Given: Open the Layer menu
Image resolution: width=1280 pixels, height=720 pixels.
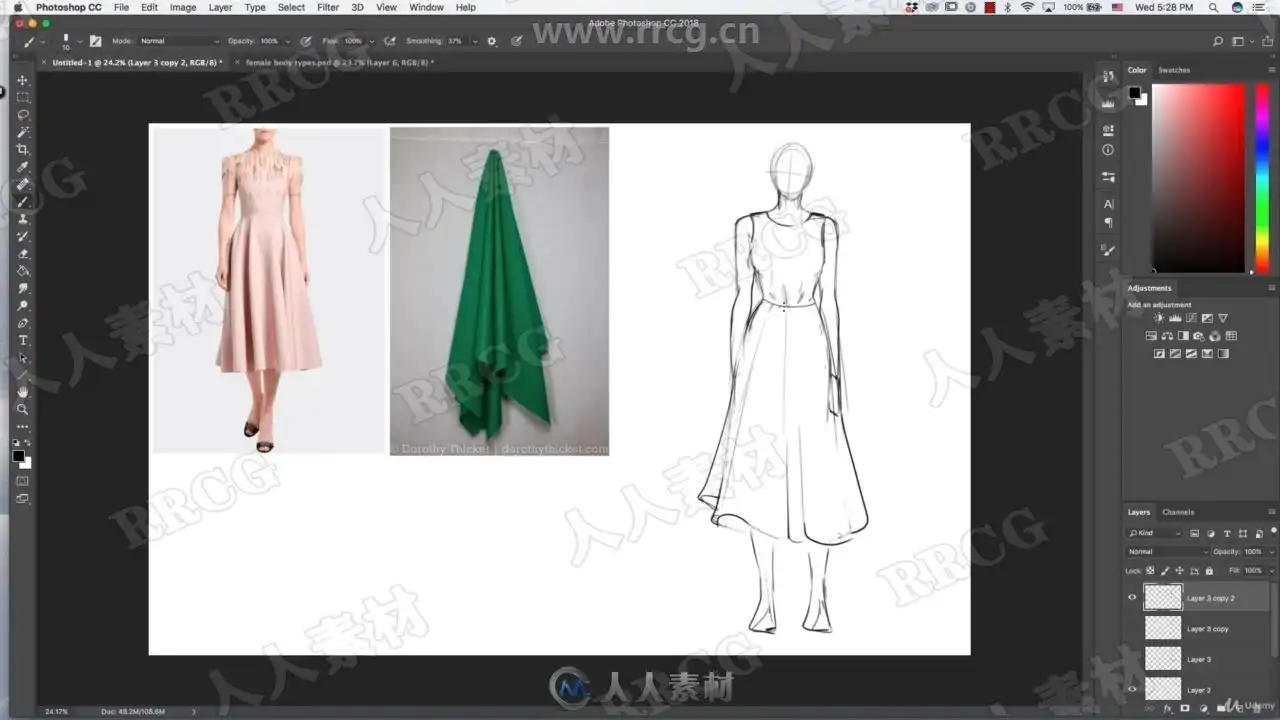Looking at the screenshot, I should [220, 7].
